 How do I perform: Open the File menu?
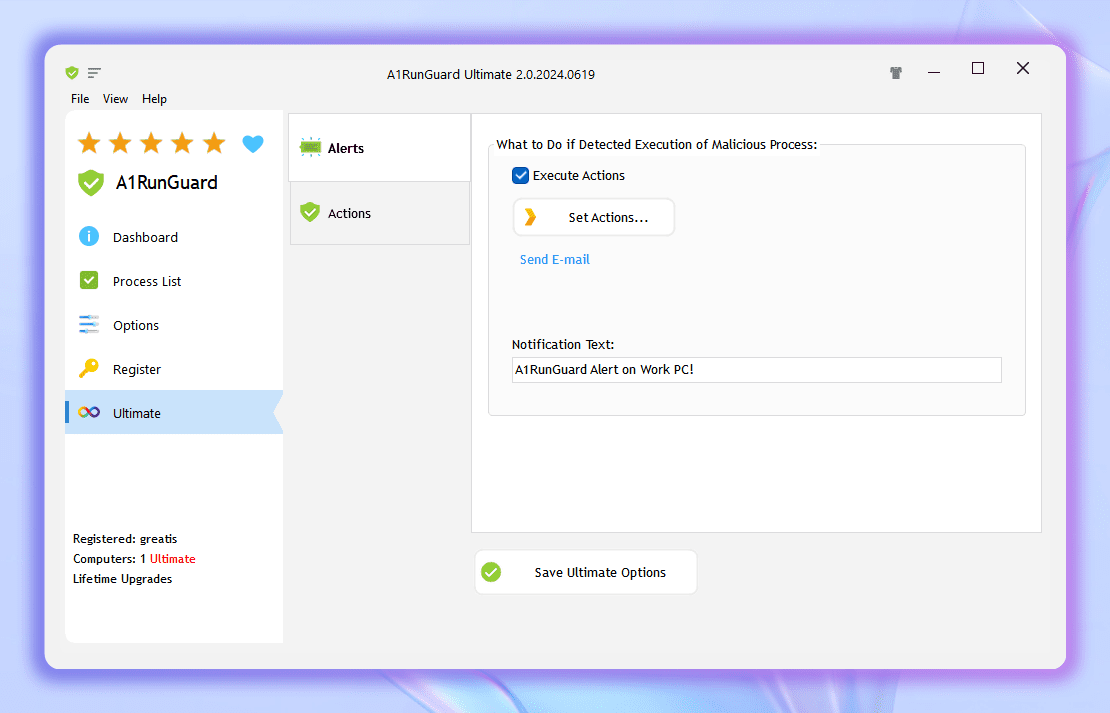pos(80,99)
